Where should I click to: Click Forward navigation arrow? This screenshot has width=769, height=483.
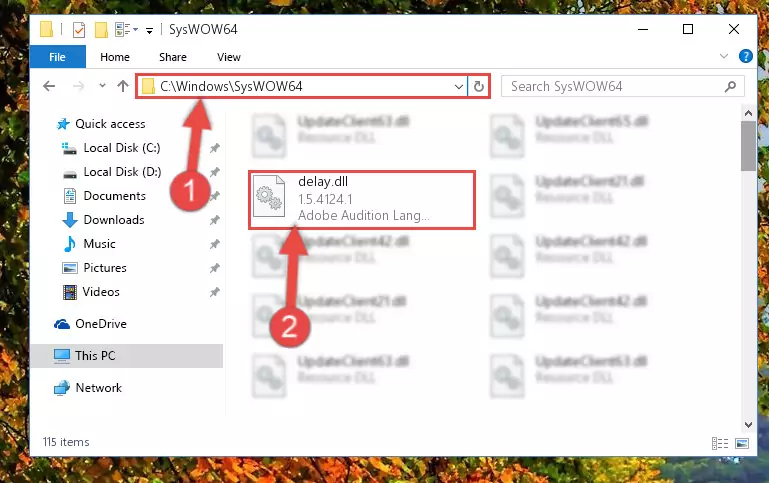pos(78,86)
